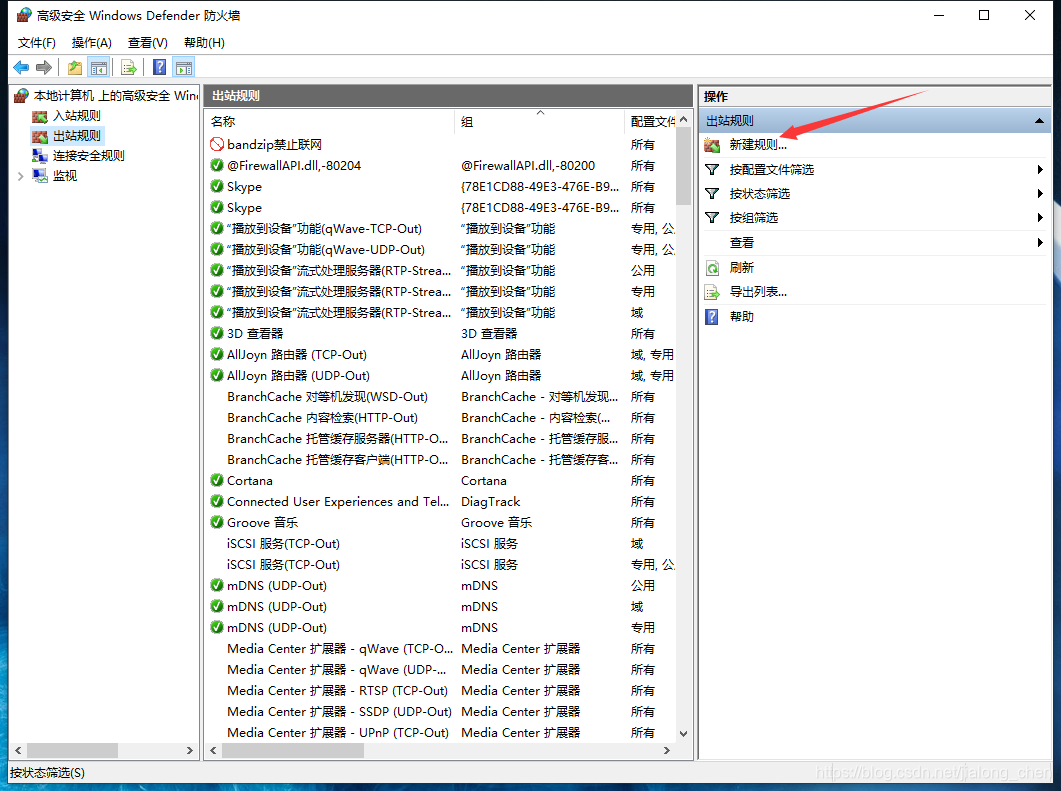Viewport: 1061px width, 791px height.
Task: Click 按状态筛选 in the actions pane
Action: pyautogui.click(x=759, y=194)
